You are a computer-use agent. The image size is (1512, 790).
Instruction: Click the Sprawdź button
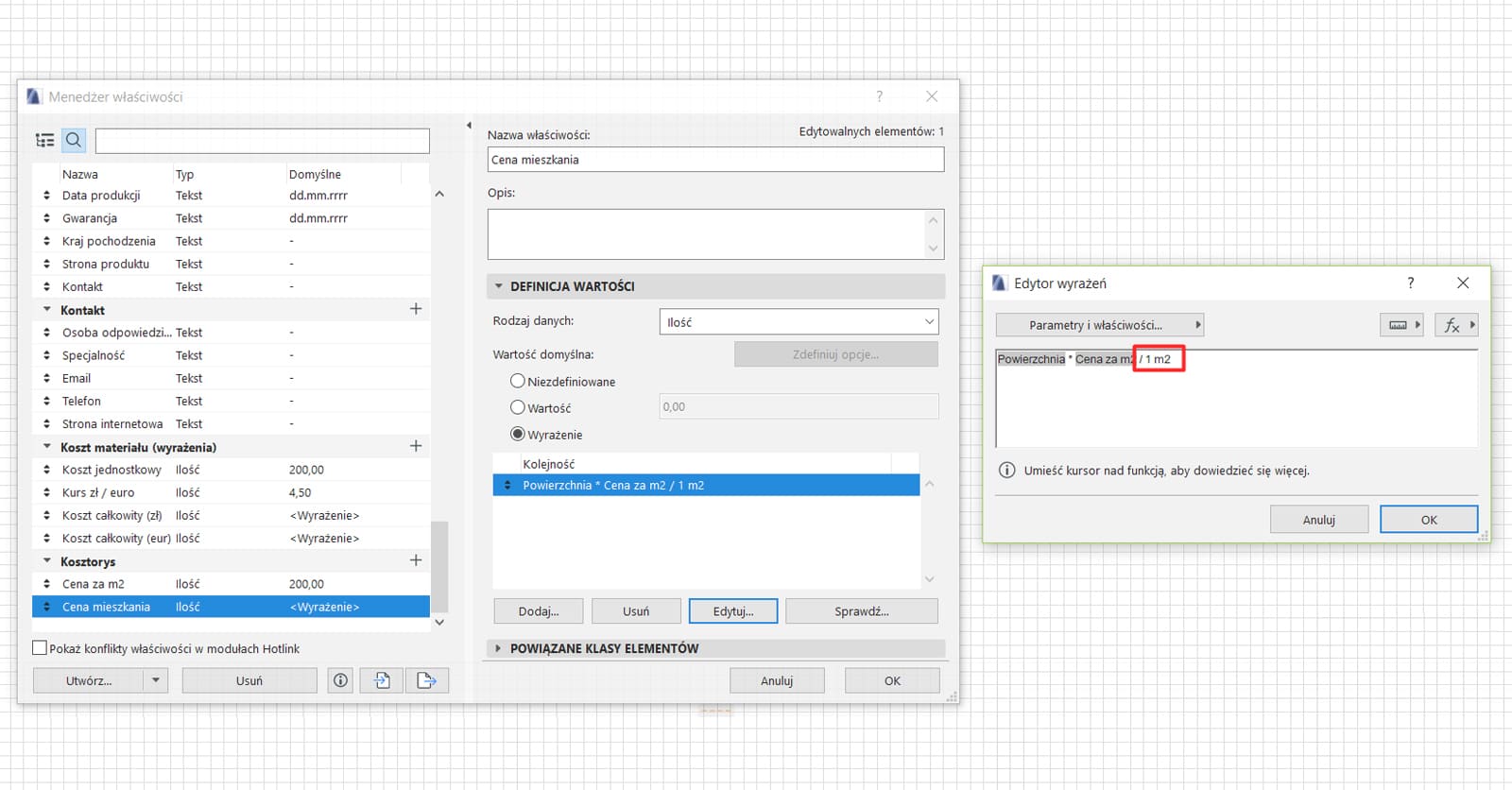tap(862, 611)
